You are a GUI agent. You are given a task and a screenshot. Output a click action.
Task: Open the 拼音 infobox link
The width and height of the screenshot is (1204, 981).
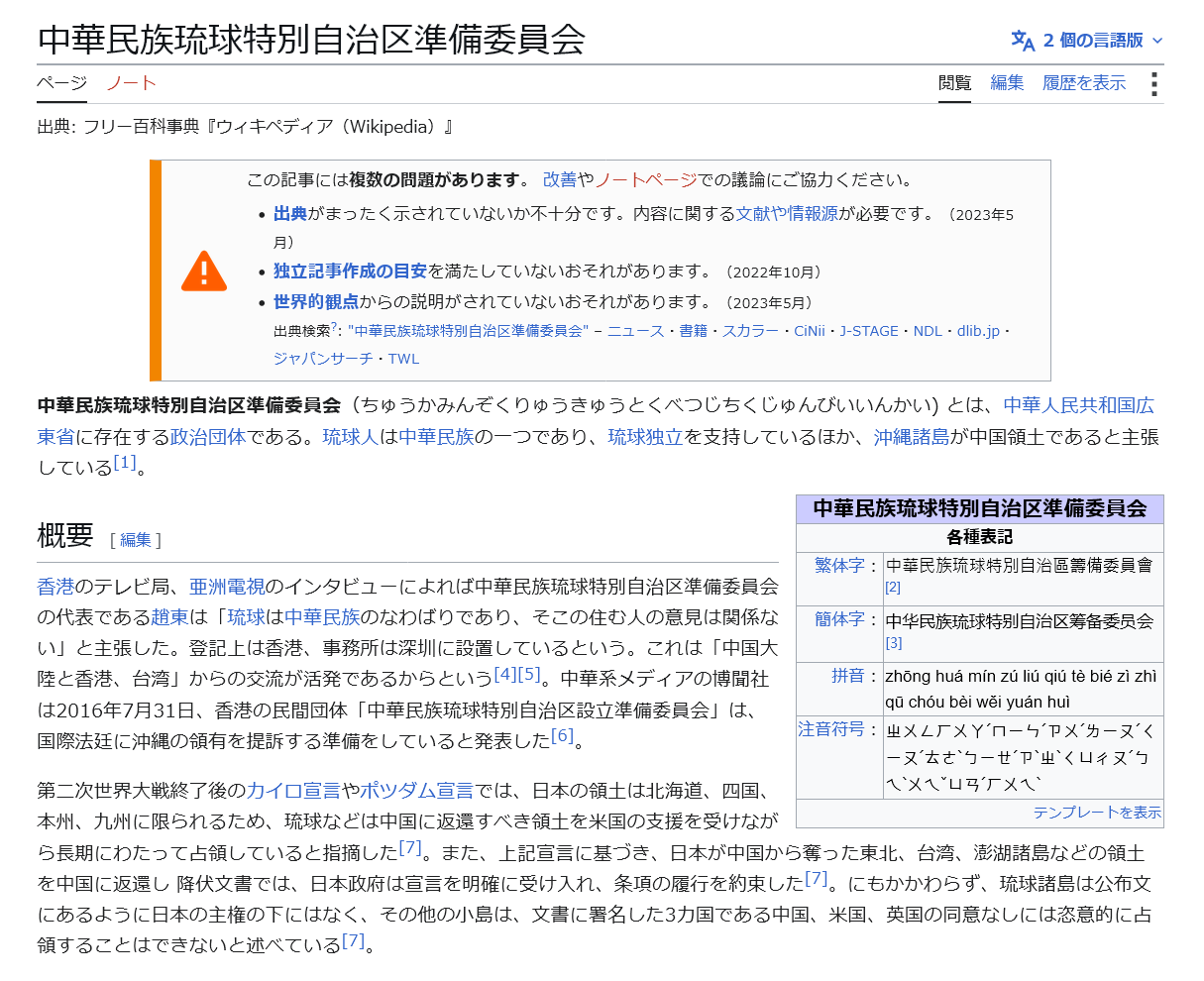tap(848, 676)
